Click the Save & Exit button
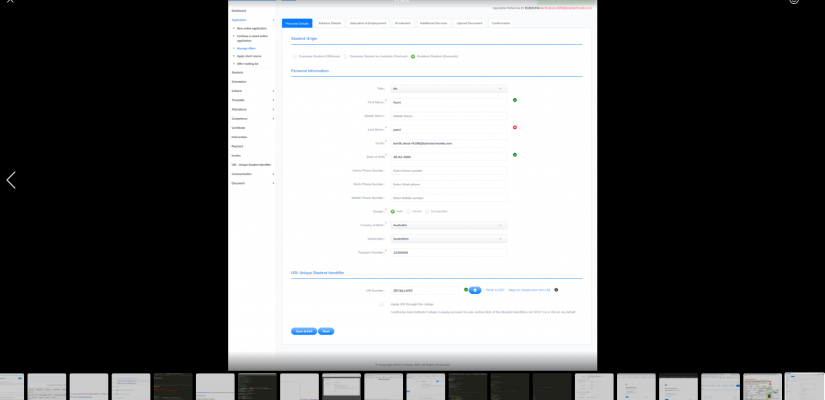 [304, 331]
